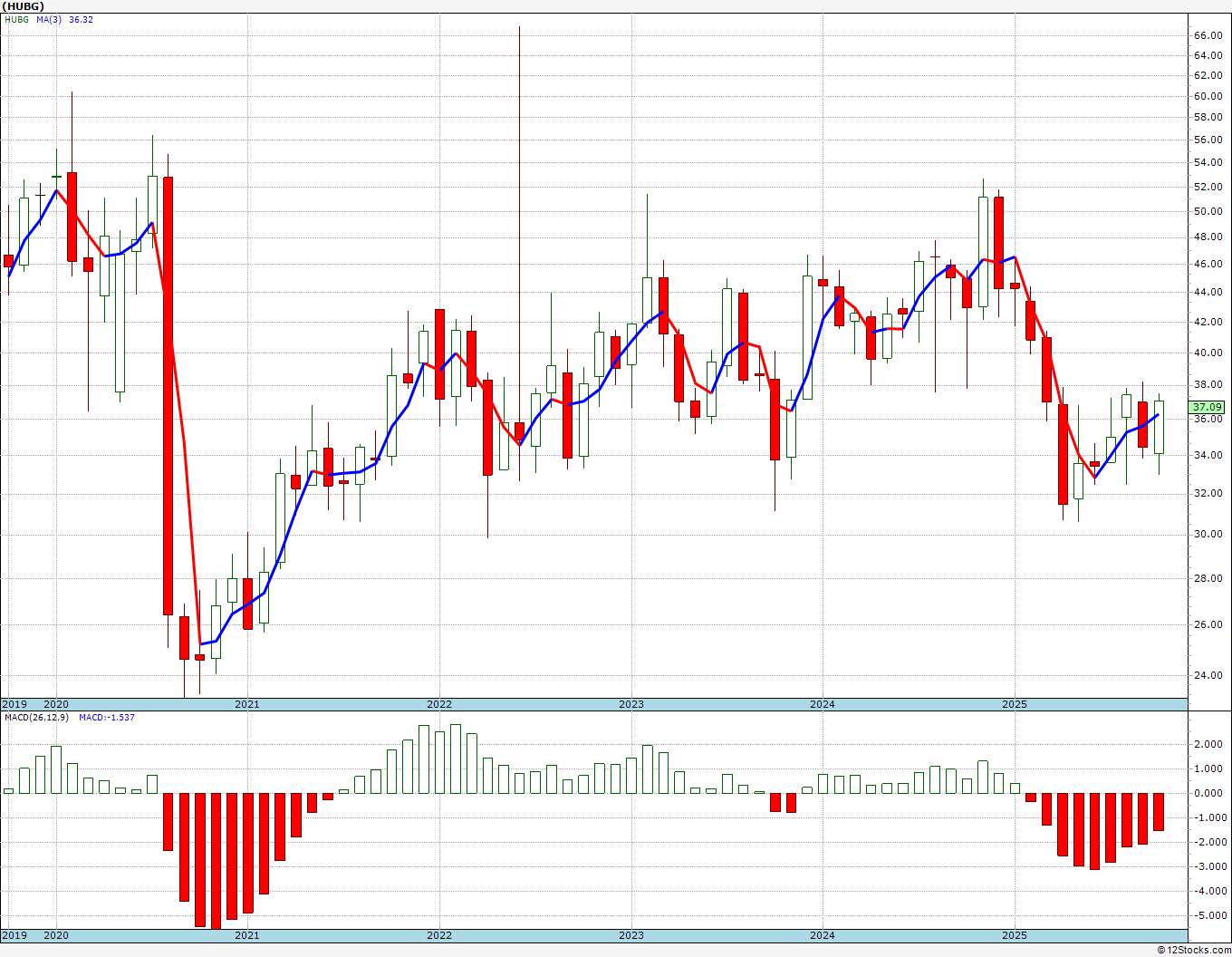Select the -3.000 MACD axis label
The image size is (1232, 957).
click(1208, 866)
